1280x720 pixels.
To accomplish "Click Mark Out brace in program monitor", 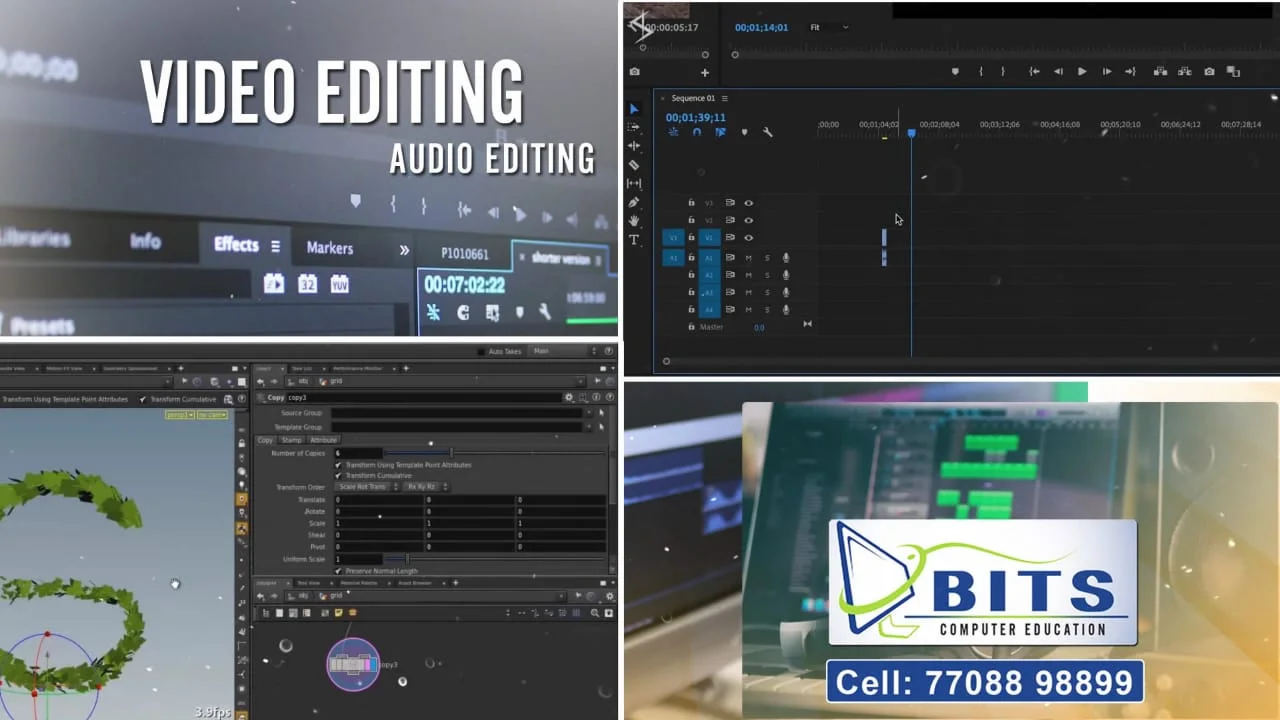I will pos(1004,71).
